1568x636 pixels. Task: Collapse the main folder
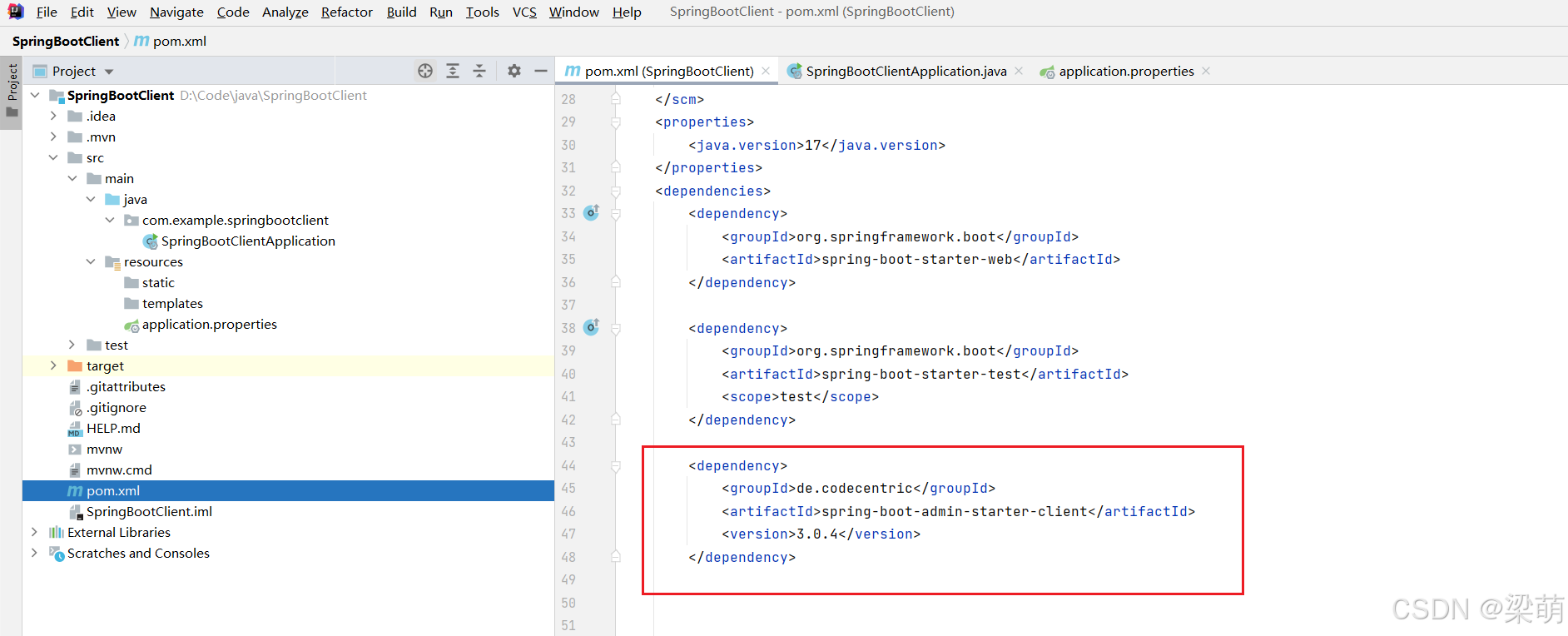[x=72, y=178]
